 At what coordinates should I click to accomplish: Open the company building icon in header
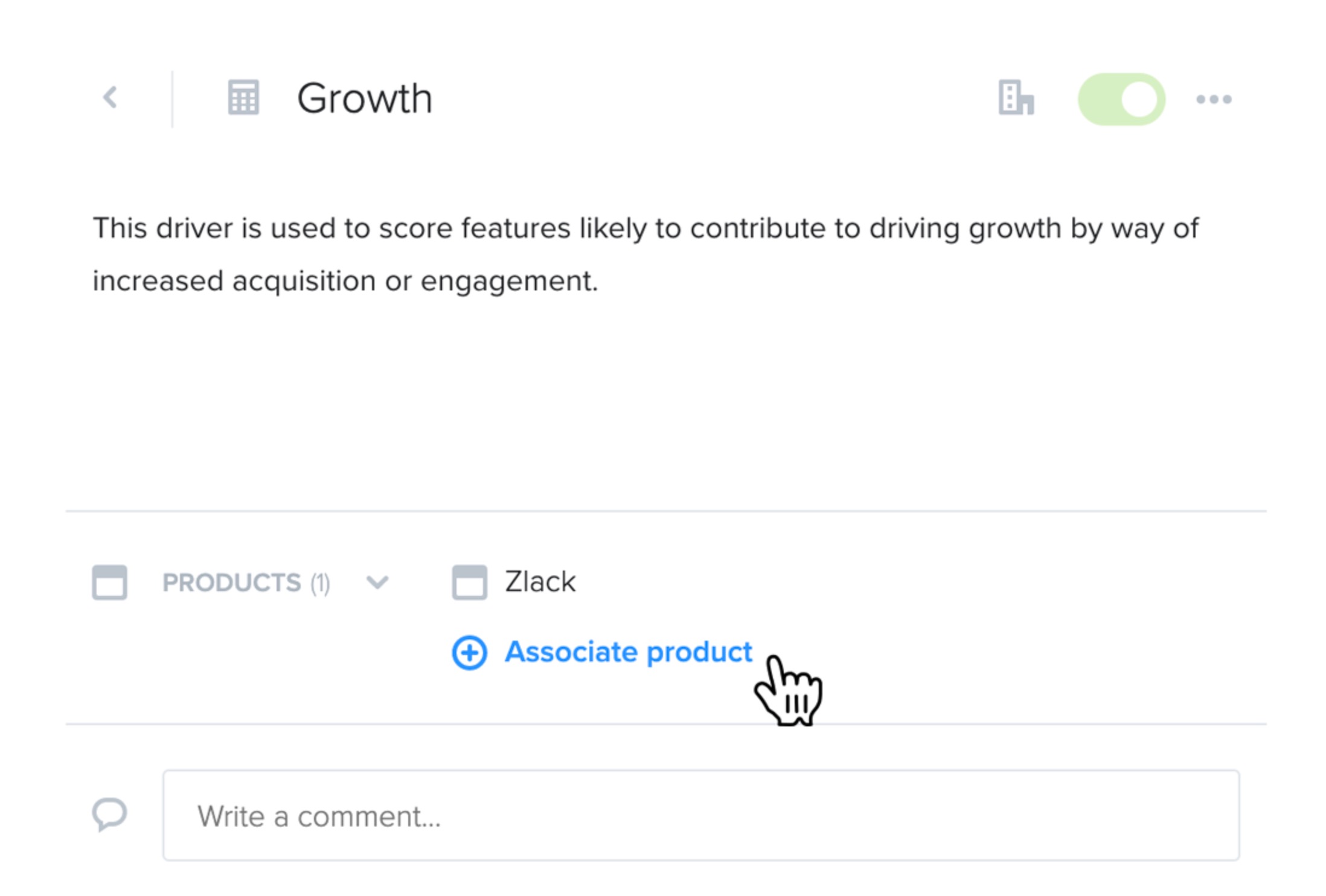[1016, 97]
